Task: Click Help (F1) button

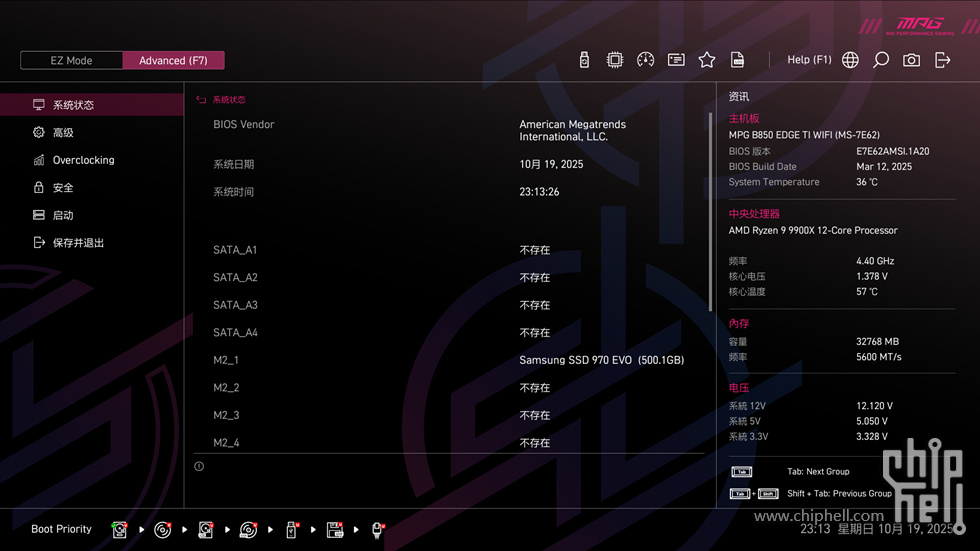Action: pyautogui.click(x=809, y=60)
